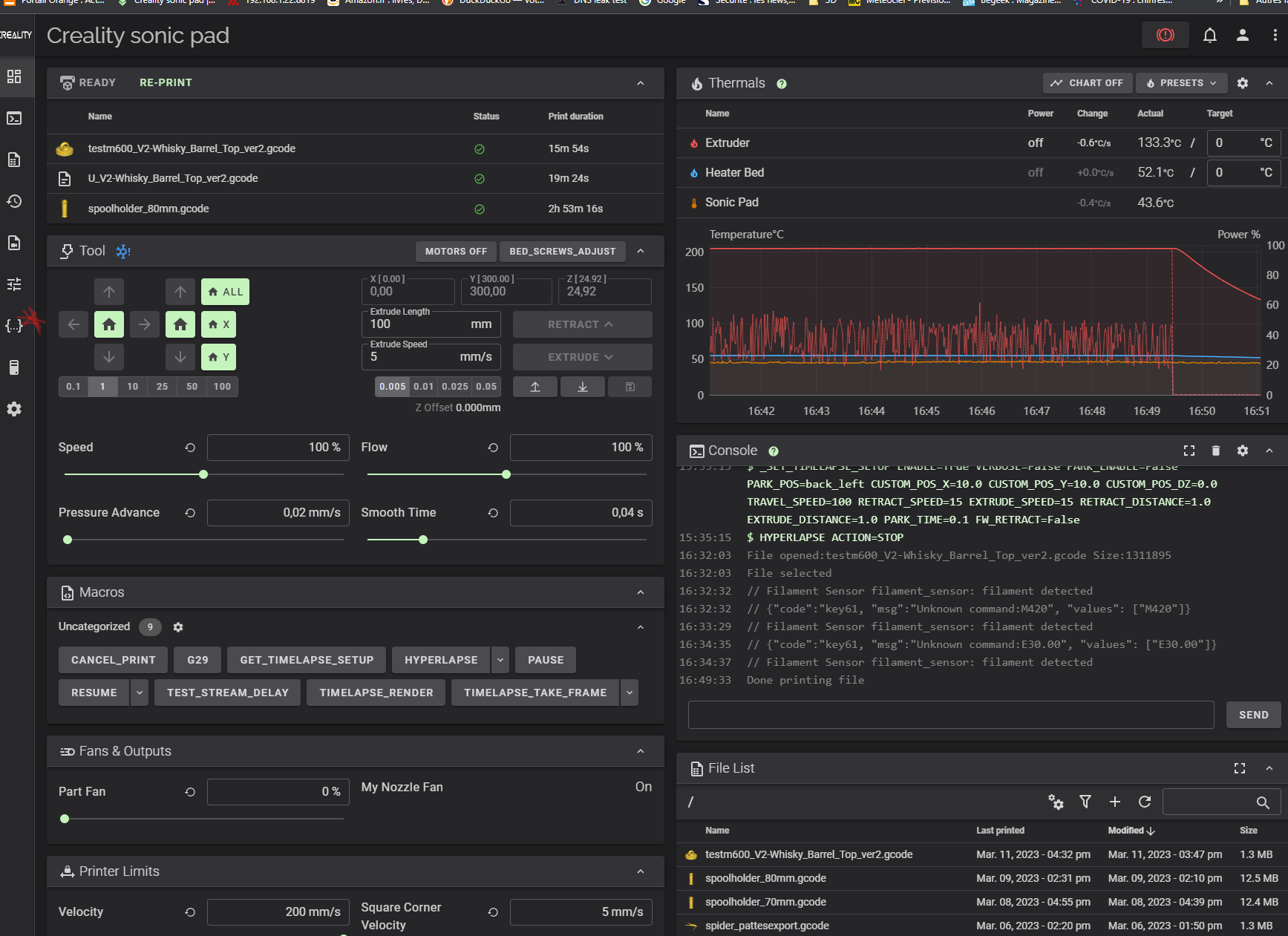The image size is (1288, 936).
Task: Click the Speed slider handle
Action: [203, 474]
